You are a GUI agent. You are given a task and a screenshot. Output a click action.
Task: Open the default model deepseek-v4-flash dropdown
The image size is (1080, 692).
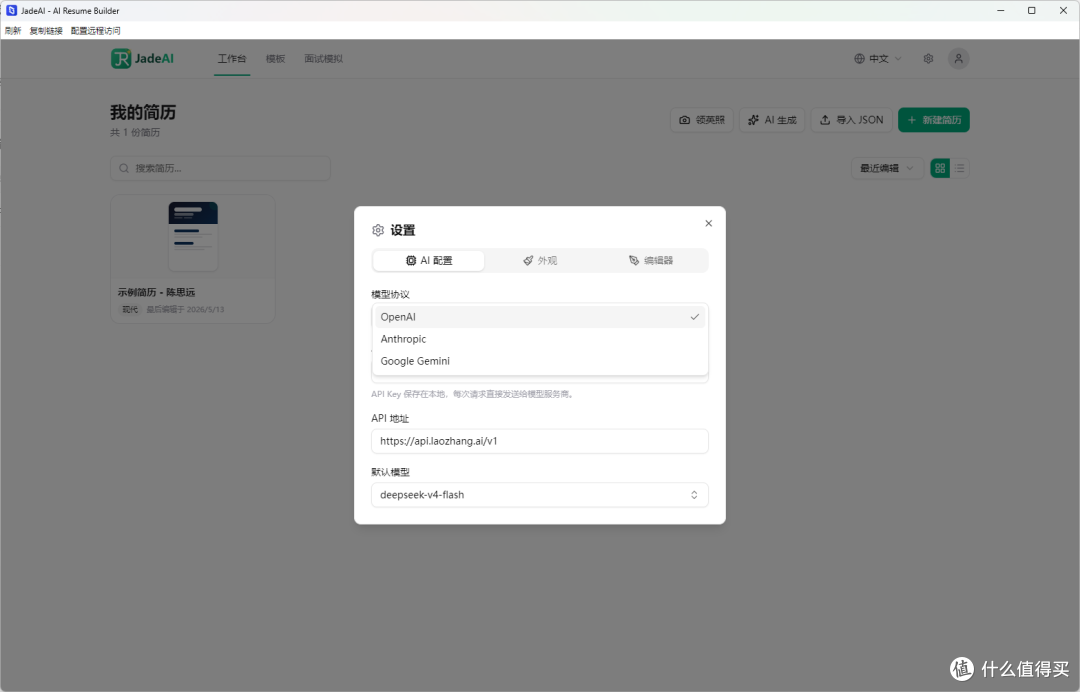[539, 494]
